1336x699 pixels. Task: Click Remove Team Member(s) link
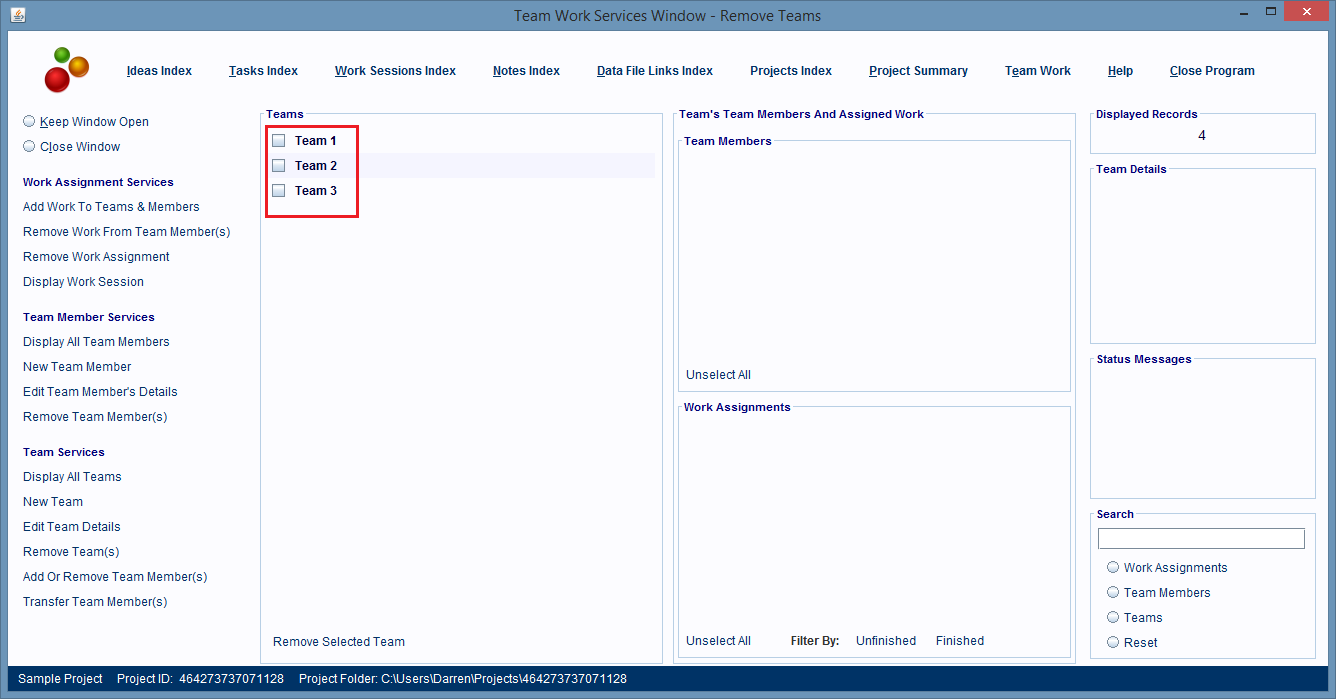pos(95,417)
